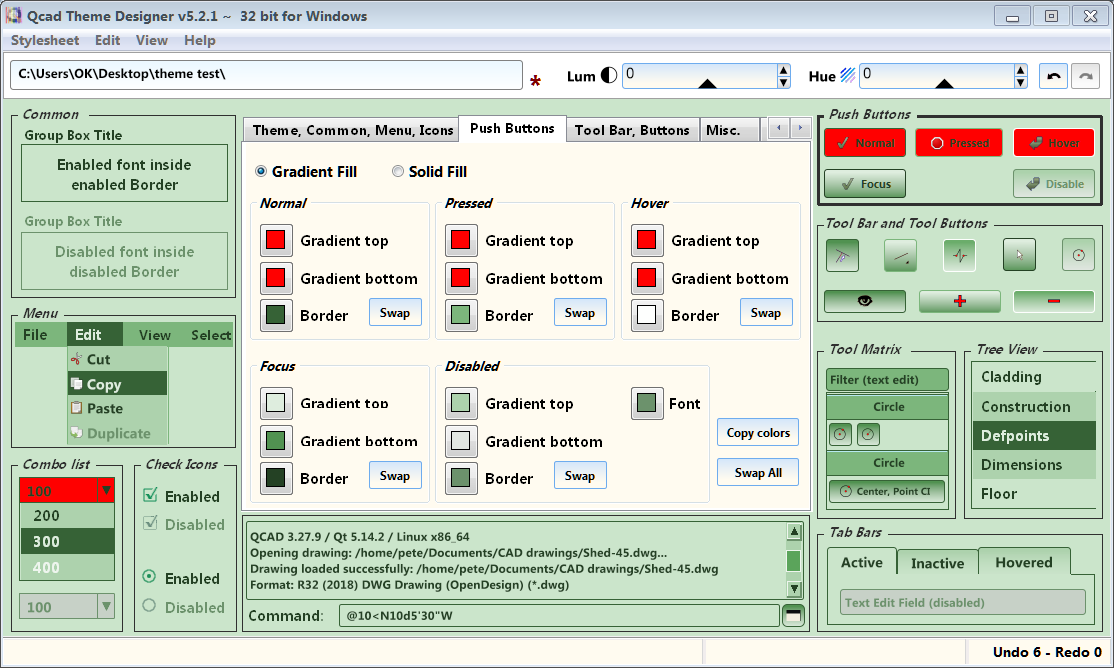This screenshot has height=668, width=1114.
Task: Click the redo arrow button beside Hue
Action: [1085, 77]
